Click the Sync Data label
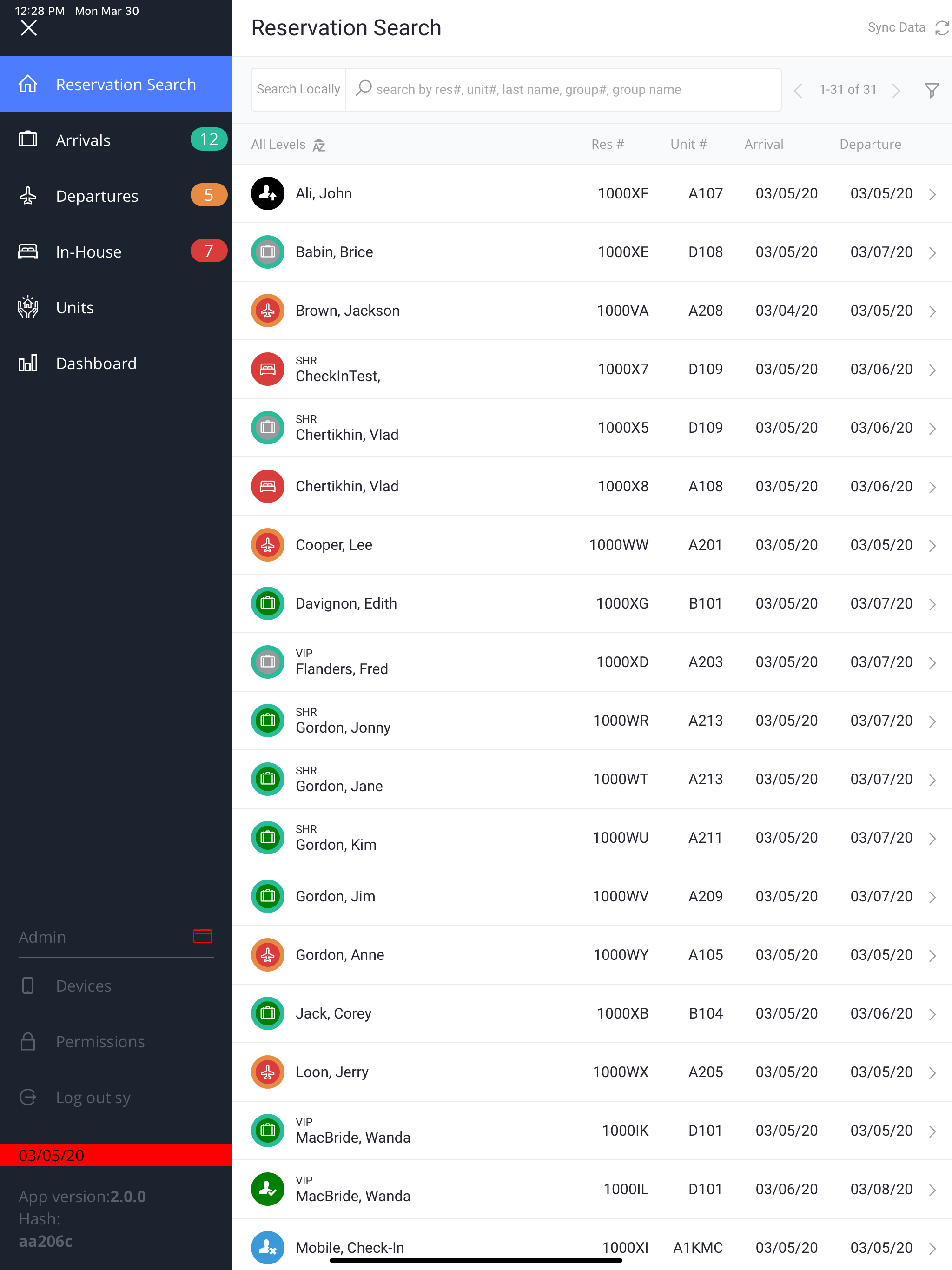 pos(896,27)
